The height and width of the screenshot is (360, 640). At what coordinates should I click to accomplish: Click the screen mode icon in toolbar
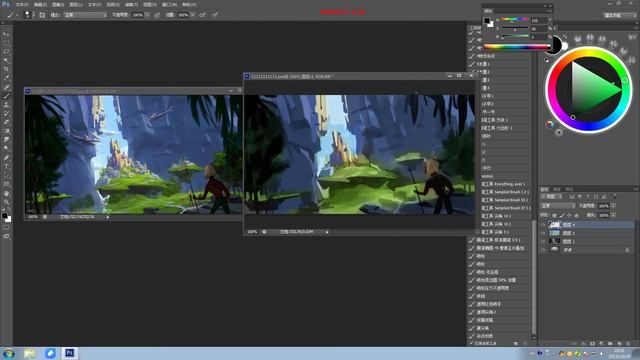tap(6, 236)
